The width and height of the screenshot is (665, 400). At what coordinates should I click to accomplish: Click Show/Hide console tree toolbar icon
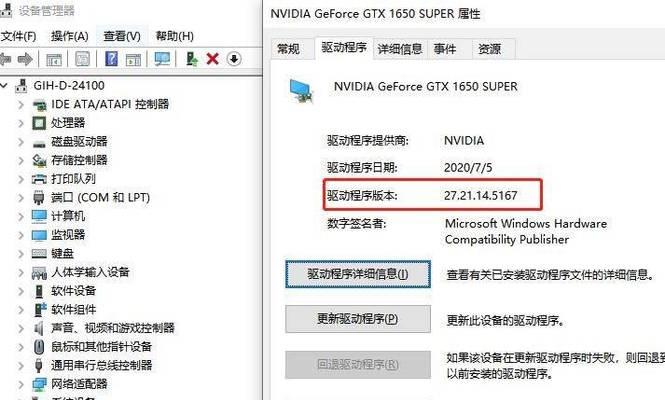[x=54, y=59]
